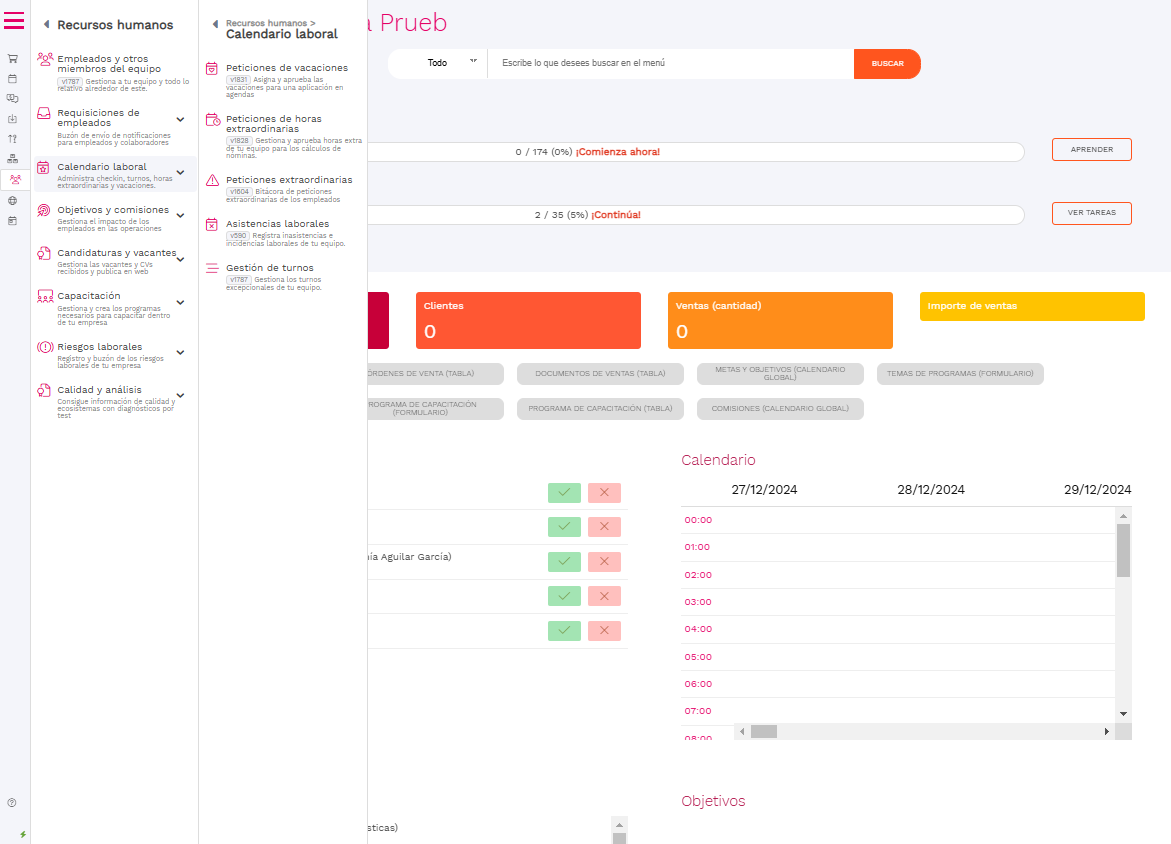Open Gestión de turnos menu item
This screenshot has height=844, width=1171.
[x=269, y=268]
